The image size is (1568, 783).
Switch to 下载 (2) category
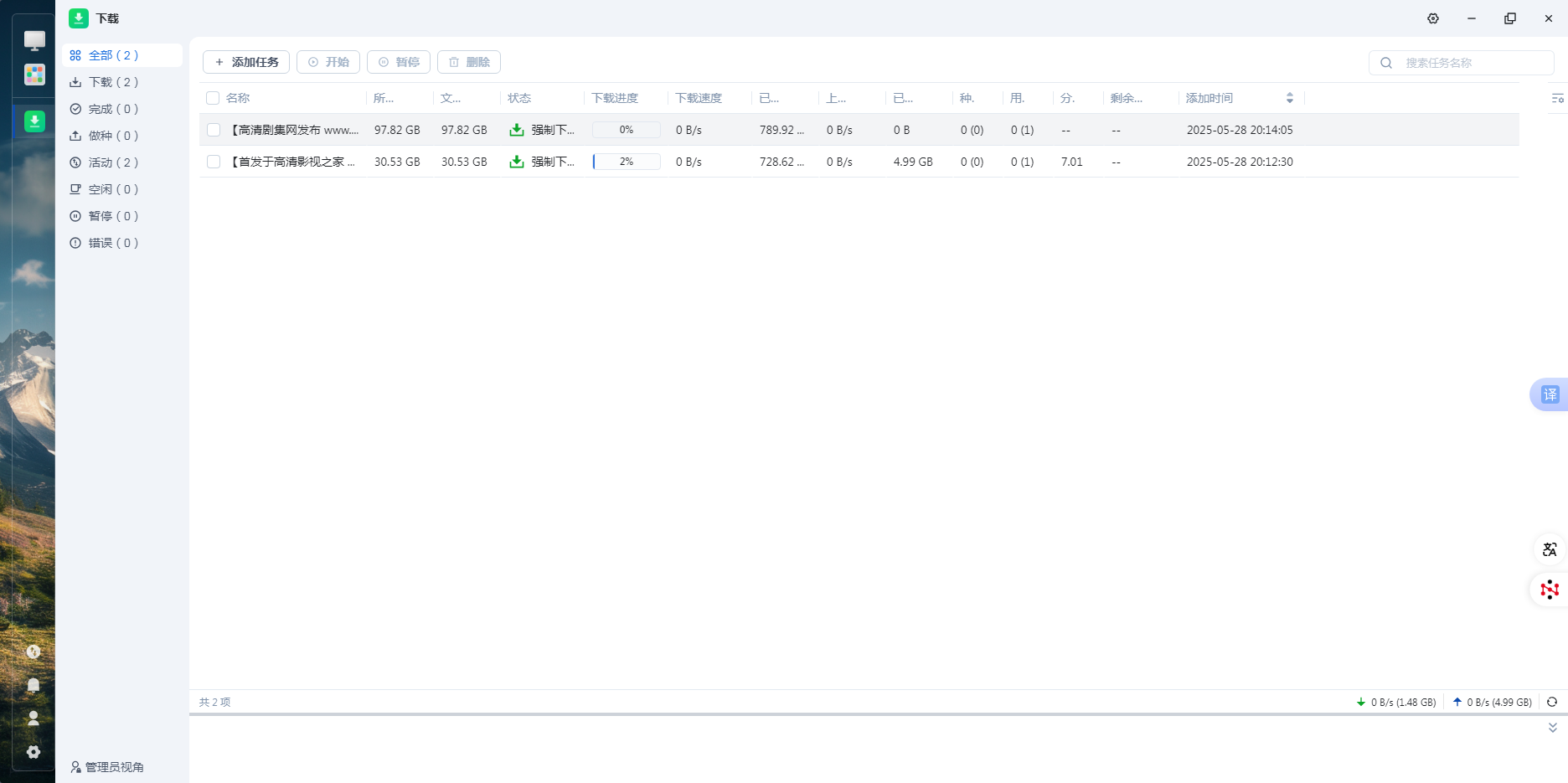pyautogui.click(x=122, y=82)
